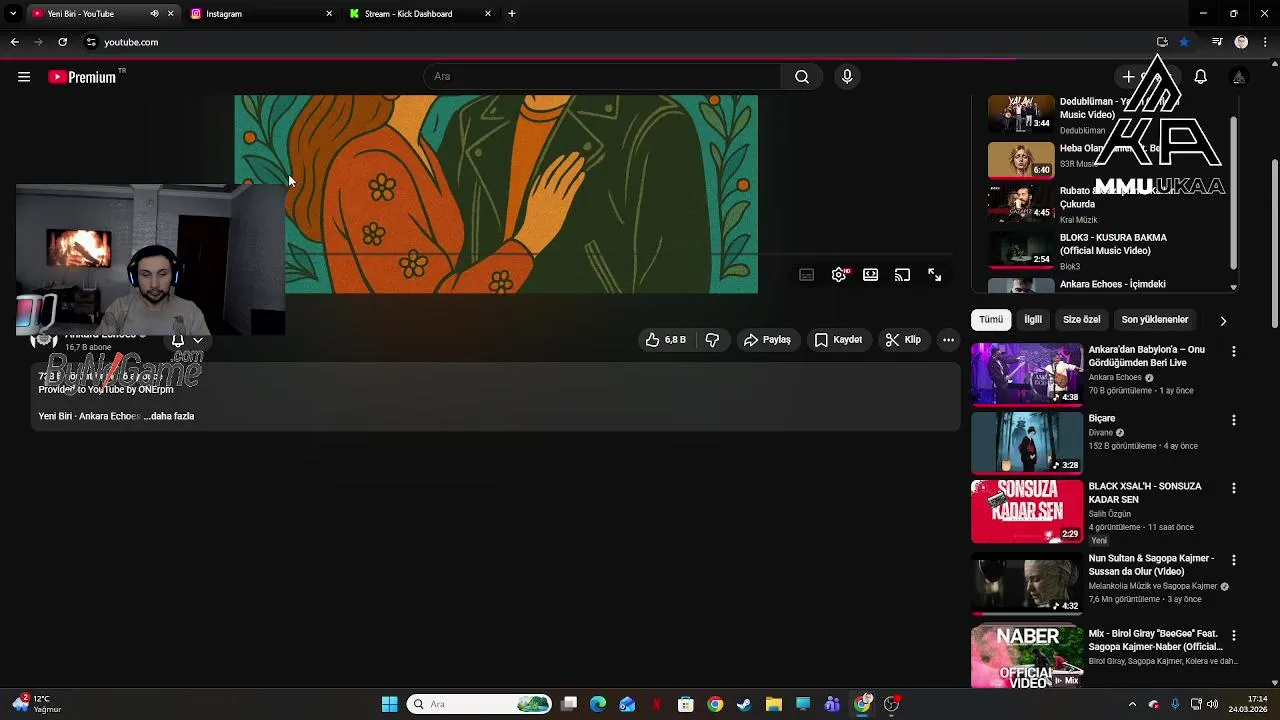Open the Divane channel link
Viewport: 1280px width, 720px height.
1100,433
